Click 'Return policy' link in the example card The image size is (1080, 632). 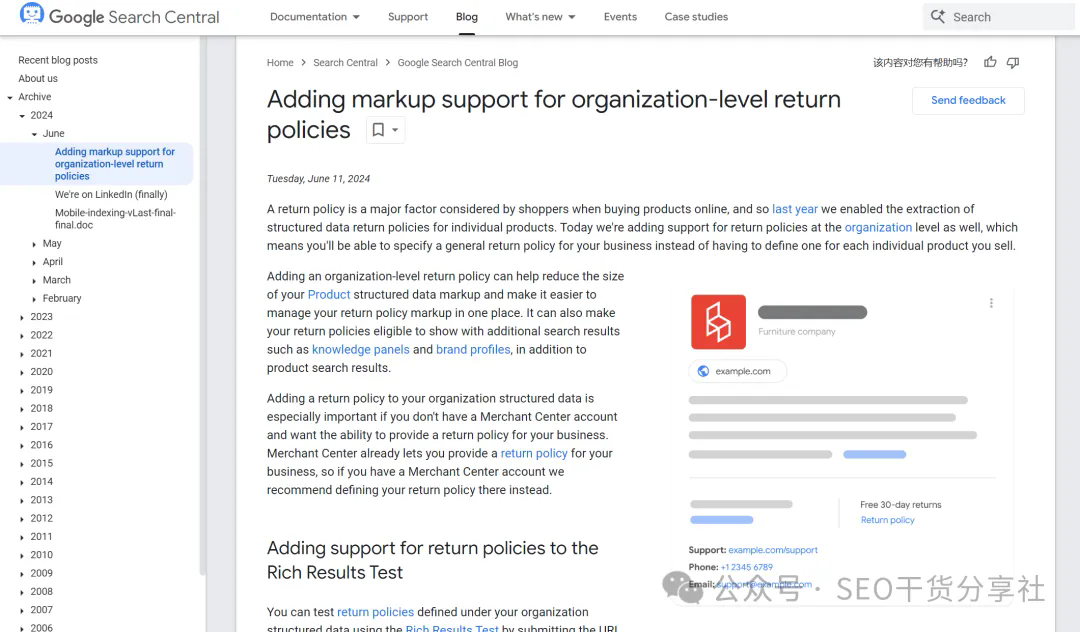[x=887, y=520]
